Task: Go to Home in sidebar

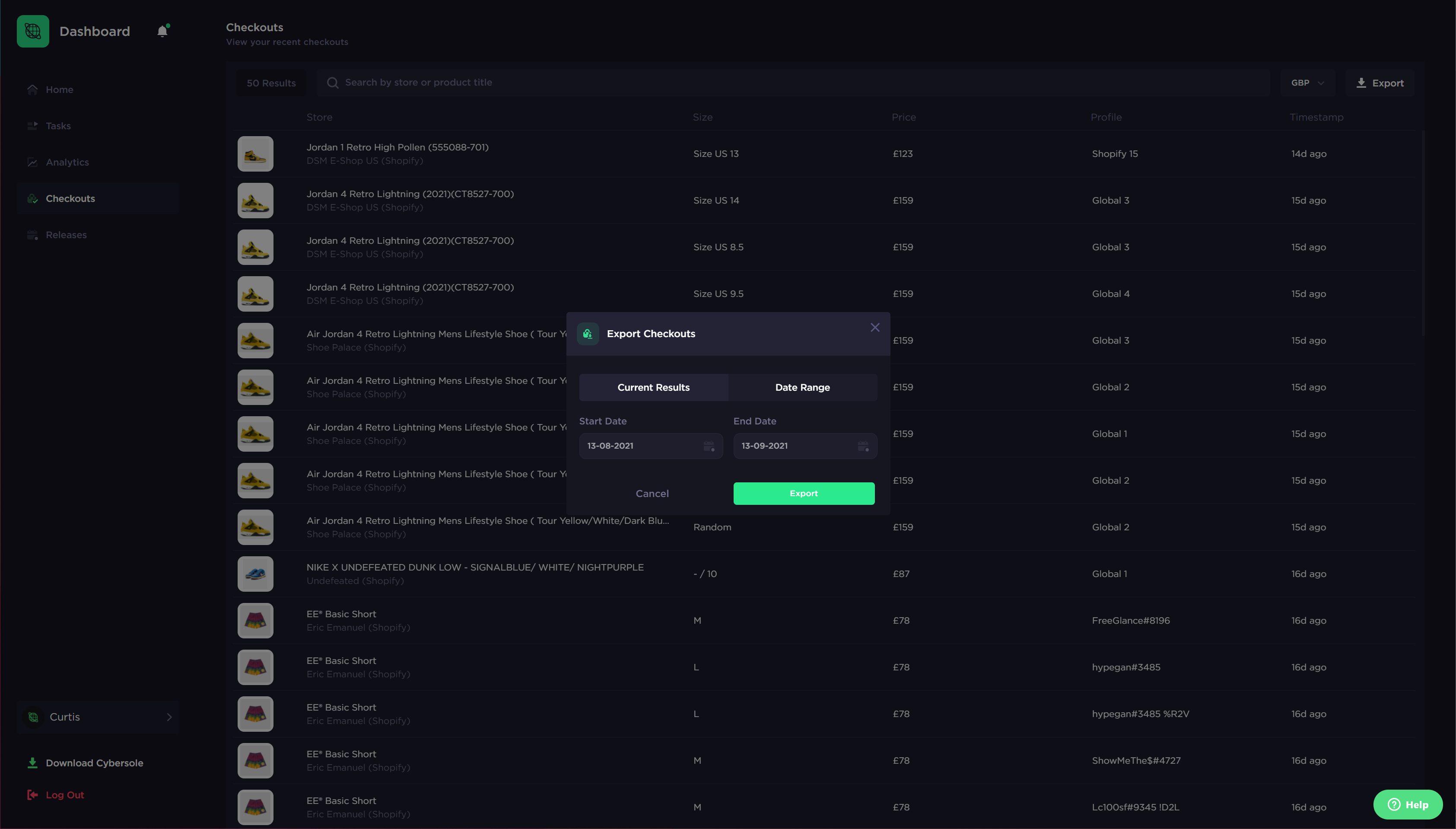Action: 97,89
